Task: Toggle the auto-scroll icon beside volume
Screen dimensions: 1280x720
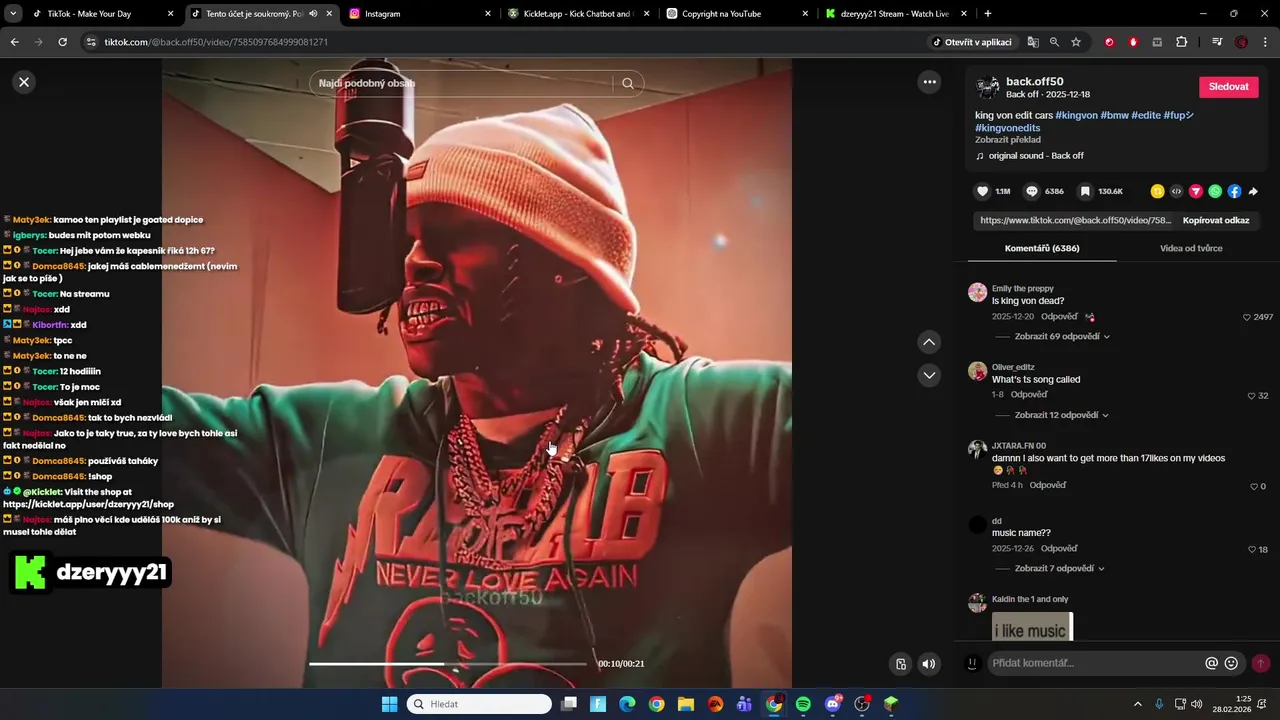Action: (901, 663)
